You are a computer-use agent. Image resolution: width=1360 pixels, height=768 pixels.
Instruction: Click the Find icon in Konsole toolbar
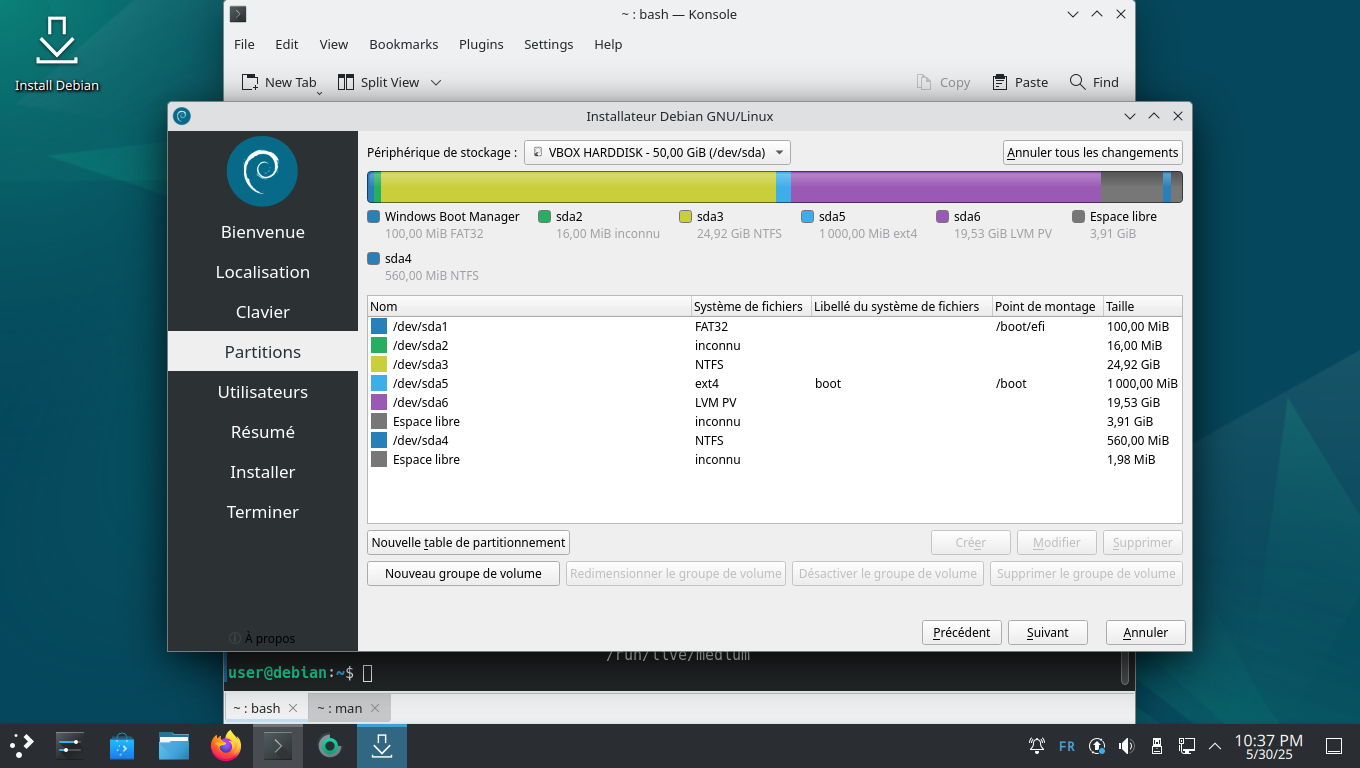click(x=1077, y=82)
